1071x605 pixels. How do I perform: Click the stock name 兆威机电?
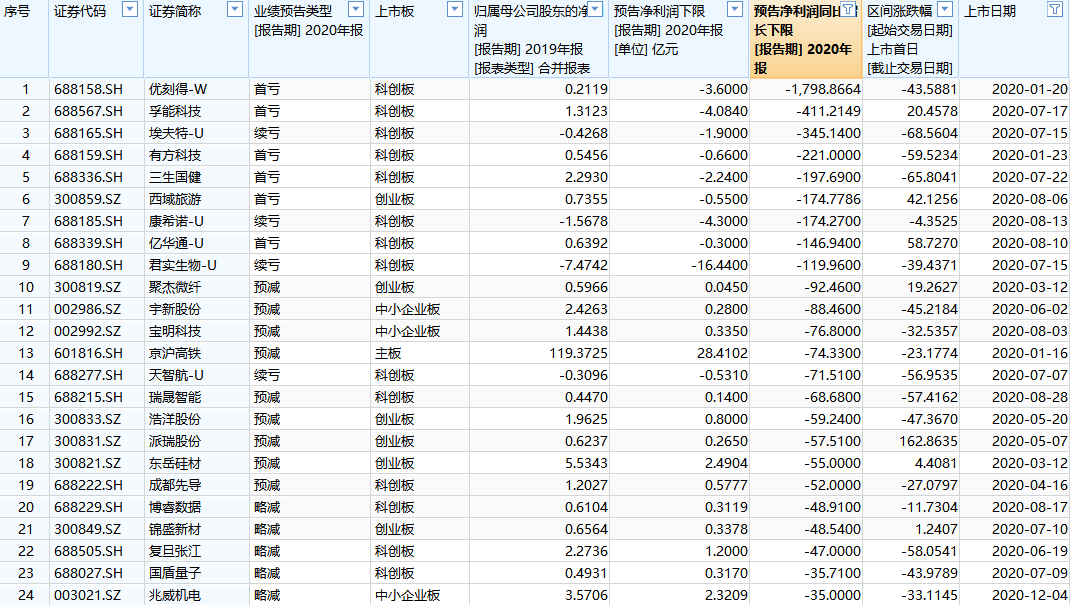point(175,595)
